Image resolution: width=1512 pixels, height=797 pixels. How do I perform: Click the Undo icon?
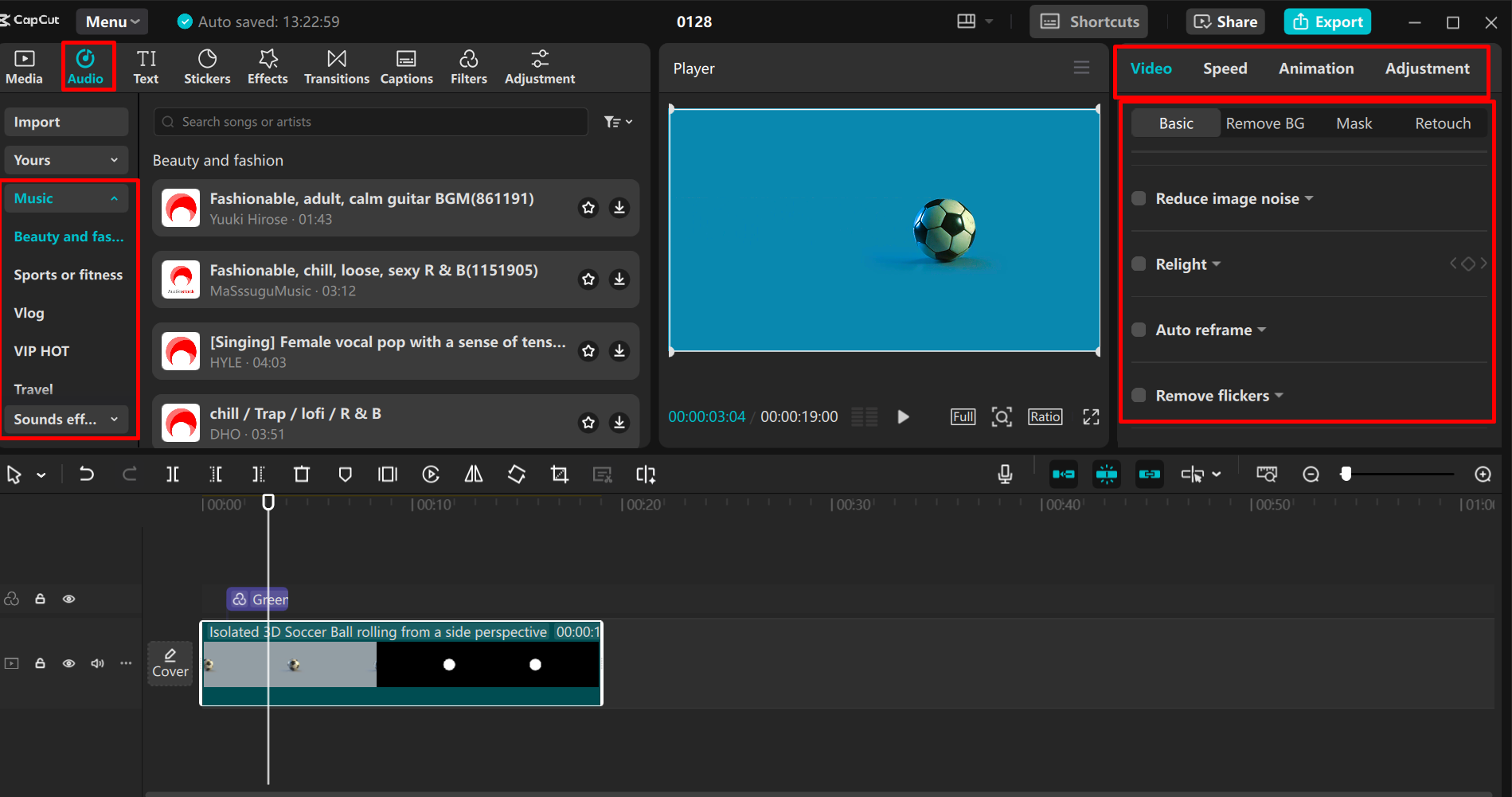tap(87, 474)
